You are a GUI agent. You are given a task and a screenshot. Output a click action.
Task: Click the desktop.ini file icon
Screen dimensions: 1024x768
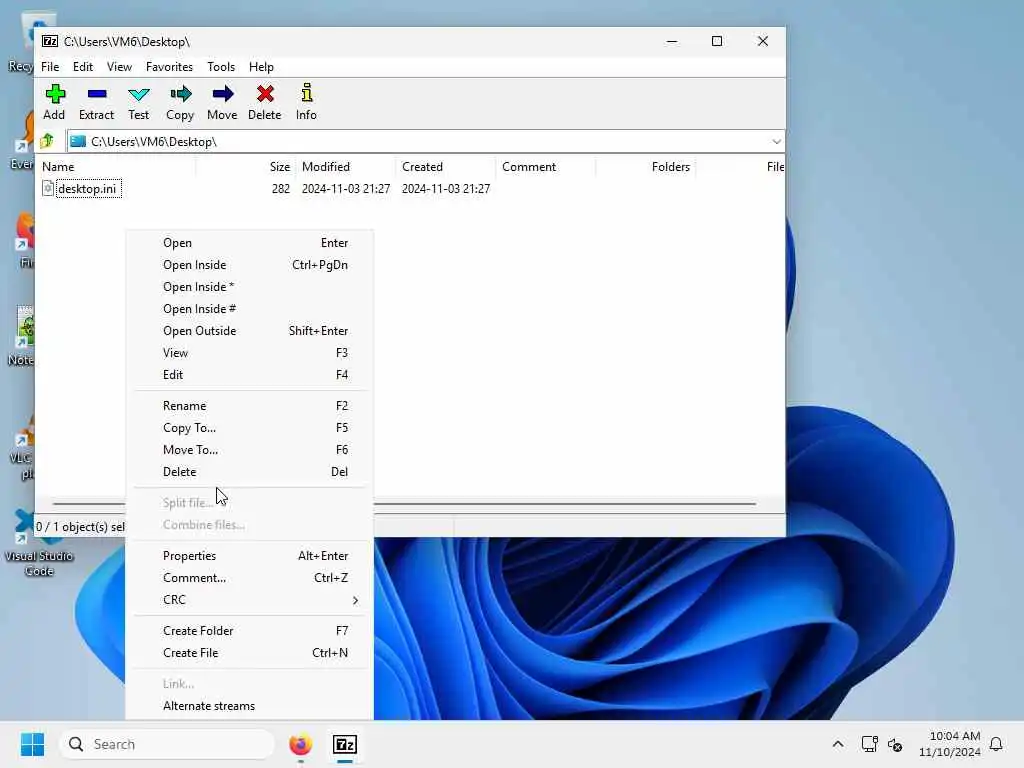48,189
